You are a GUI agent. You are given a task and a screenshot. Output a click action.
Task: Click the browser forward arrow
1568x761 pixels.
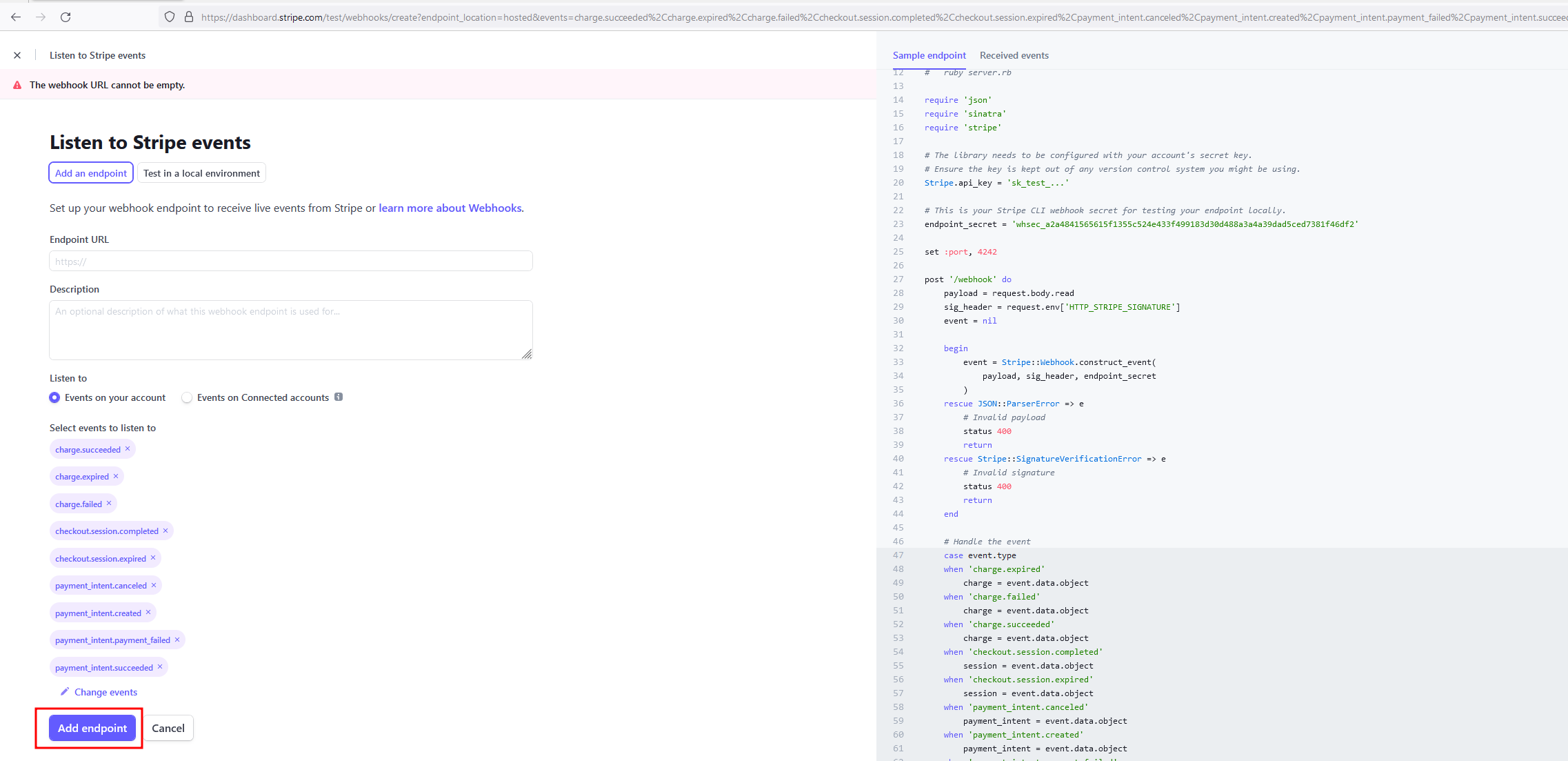tap(41, 17)
